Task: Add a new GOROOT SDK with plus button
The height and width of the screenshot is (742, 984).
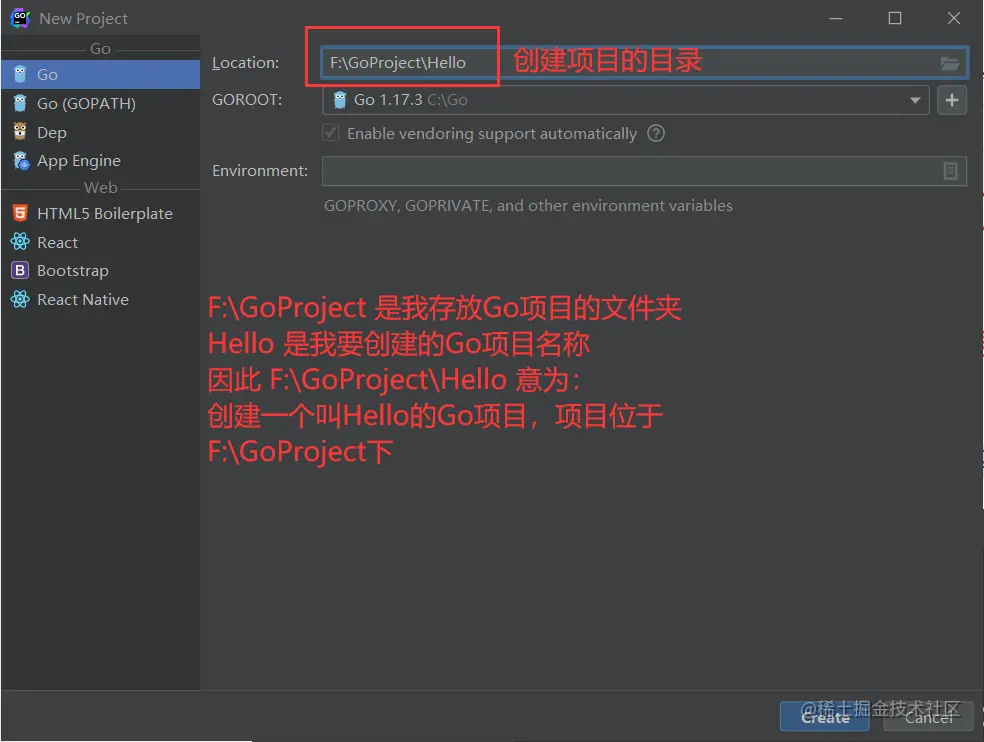Action: (x=951, y=100)
